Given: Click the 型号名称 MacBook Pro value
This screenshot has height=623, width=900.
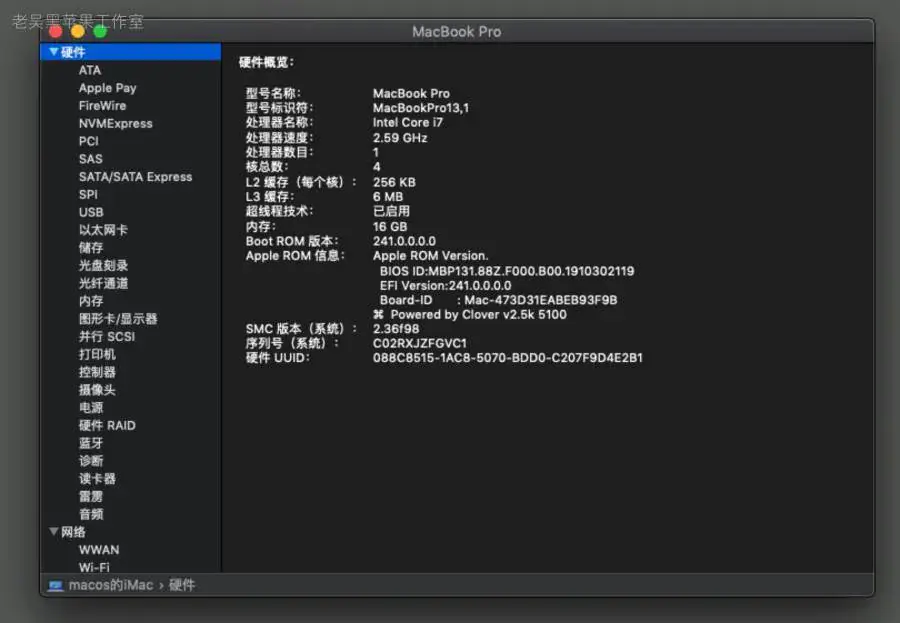Looking at the screenshot, I should (x=411, y=94).
